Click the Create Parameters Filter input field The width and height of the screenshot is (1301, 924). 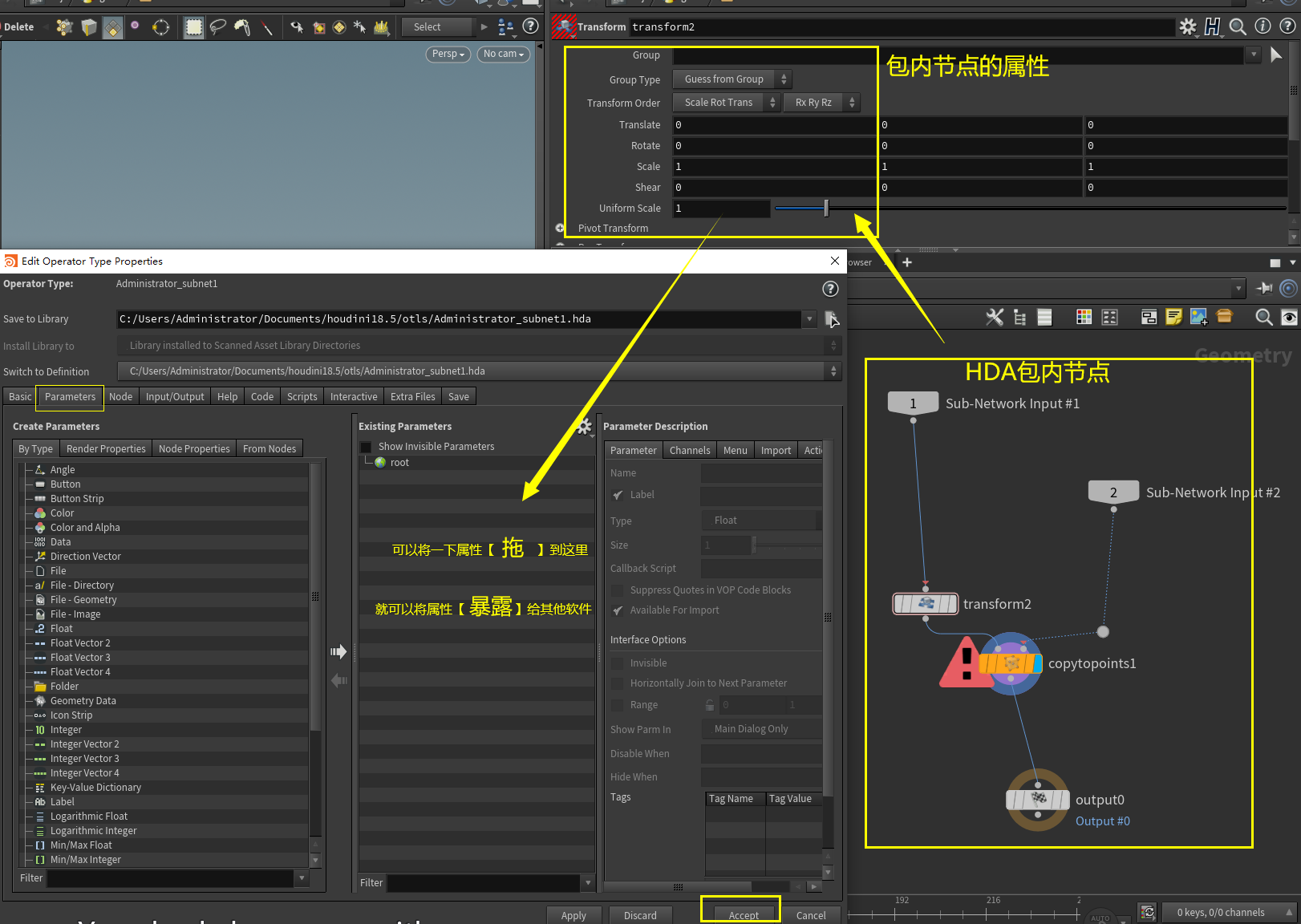(171, 877)
